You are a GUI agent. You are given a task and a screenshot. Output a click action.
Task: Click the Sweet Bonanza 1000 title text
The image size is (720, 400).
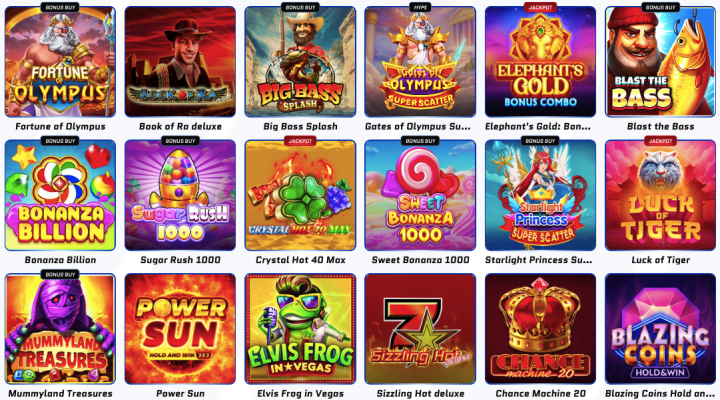420,260
